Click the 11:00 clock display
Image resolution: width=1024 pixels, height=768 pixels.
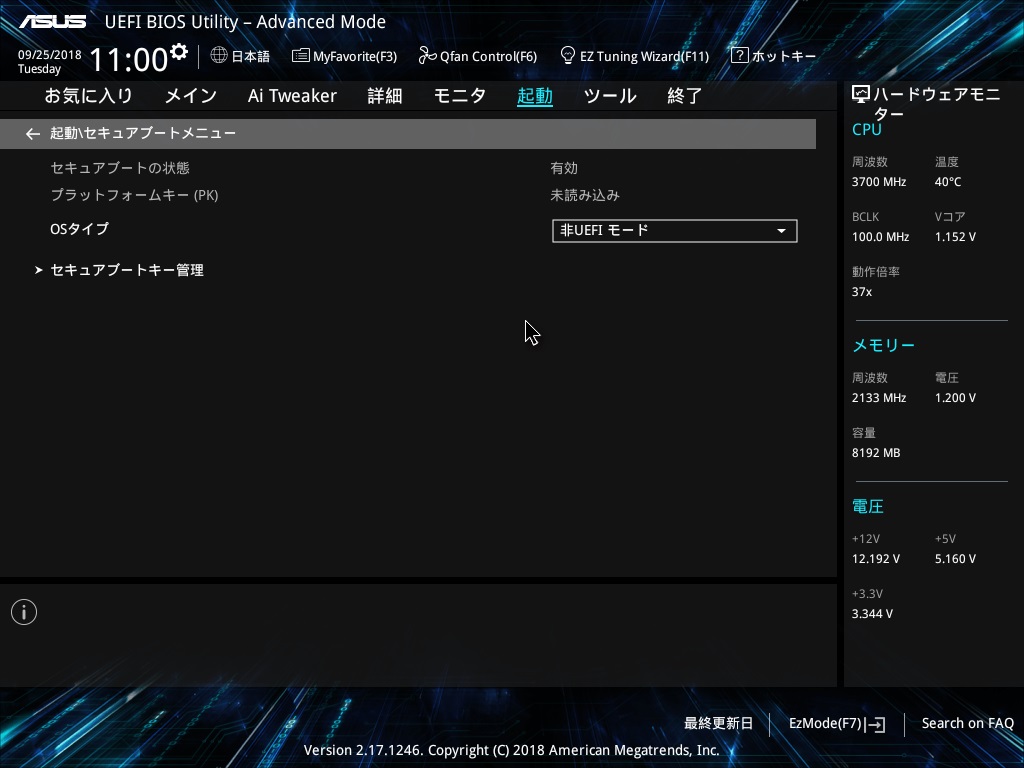pyautogui.click(x=129, y=59)
